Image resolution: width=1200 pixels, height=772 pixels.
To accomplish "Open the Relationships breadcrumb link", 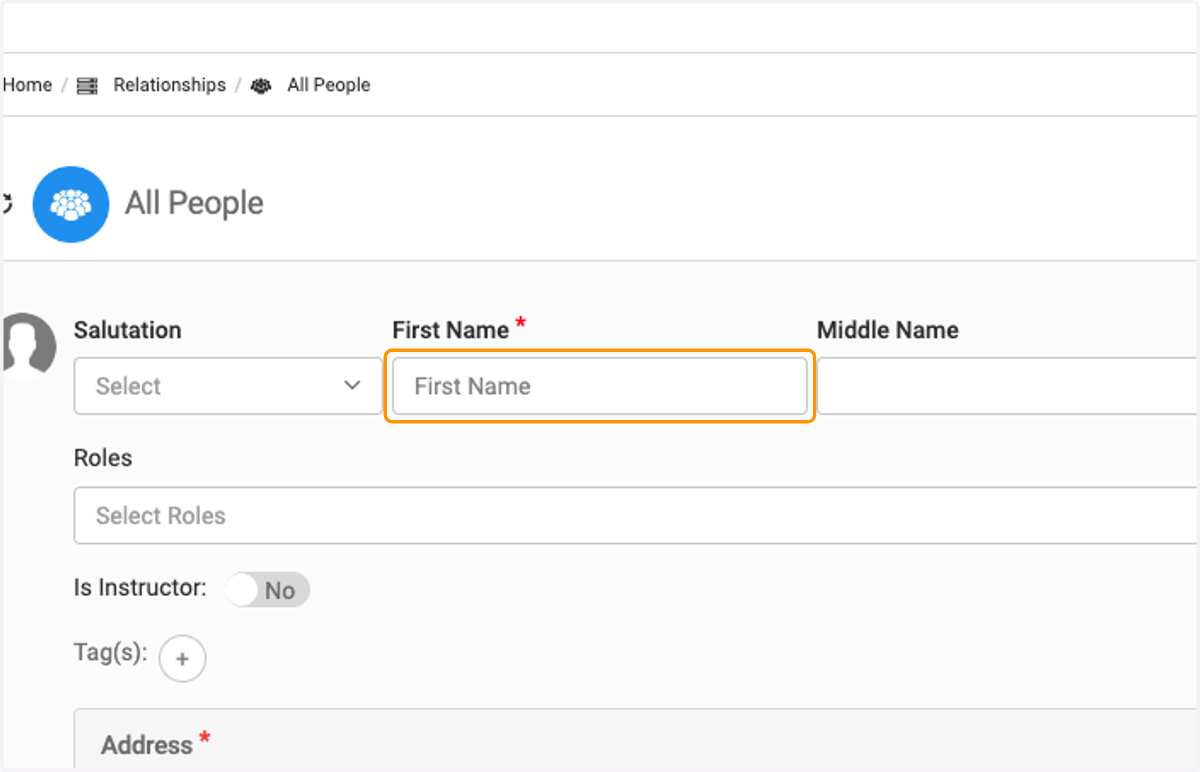I will pyautogui.click(x=169, y=85).
